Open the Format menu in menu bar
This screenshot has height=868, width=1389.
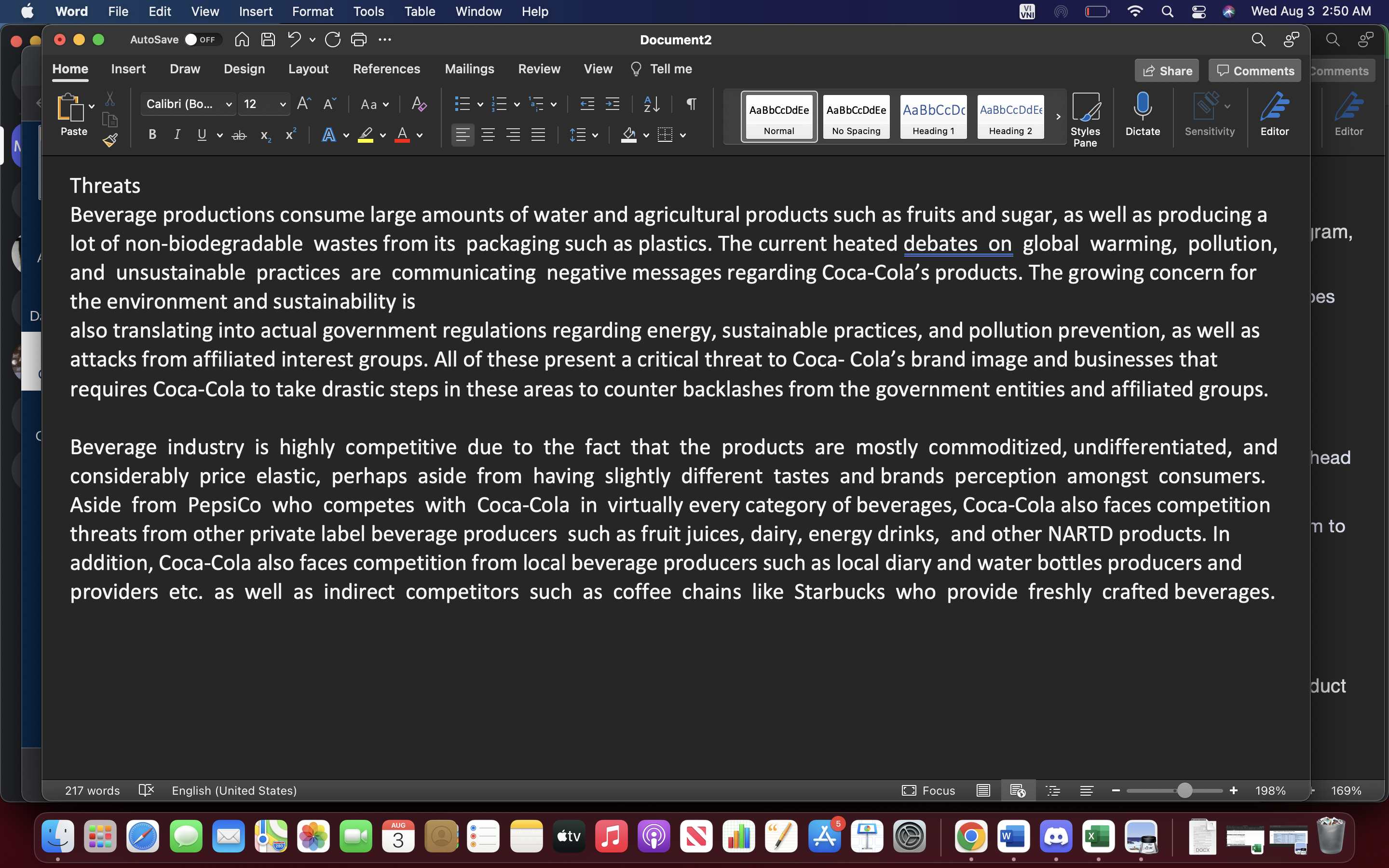coord(313,11)
